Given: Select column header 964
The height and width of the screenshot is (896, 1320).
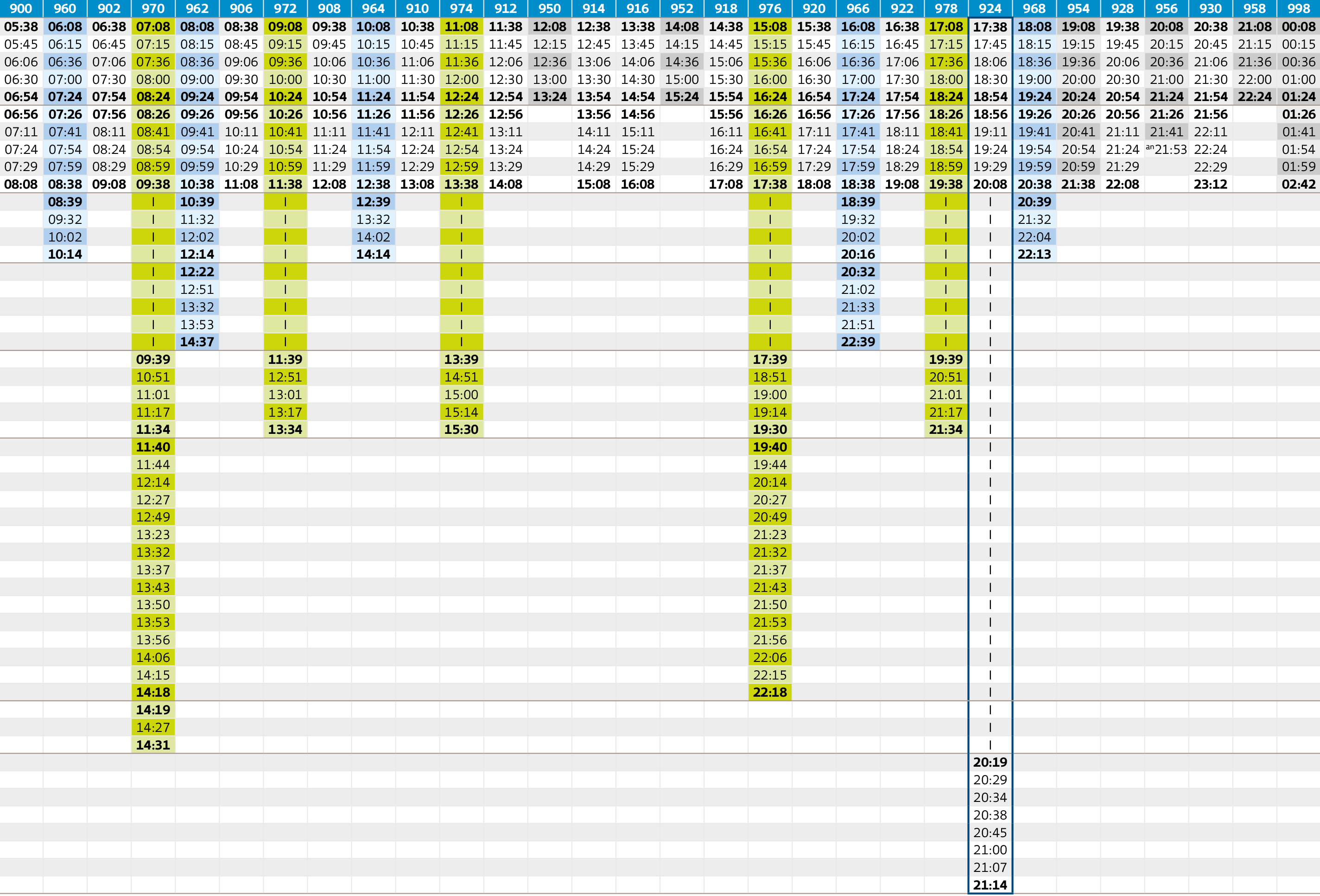Looking at the screenshot, I should tap(373, 8).
